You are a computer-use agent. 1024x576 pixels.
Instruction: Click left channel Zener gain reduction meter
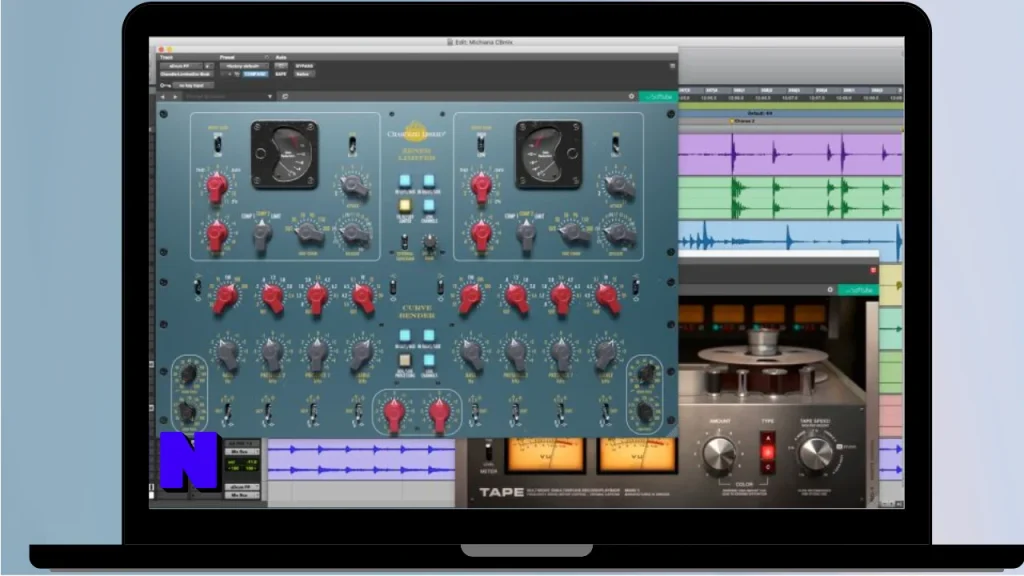coord(285,155)
